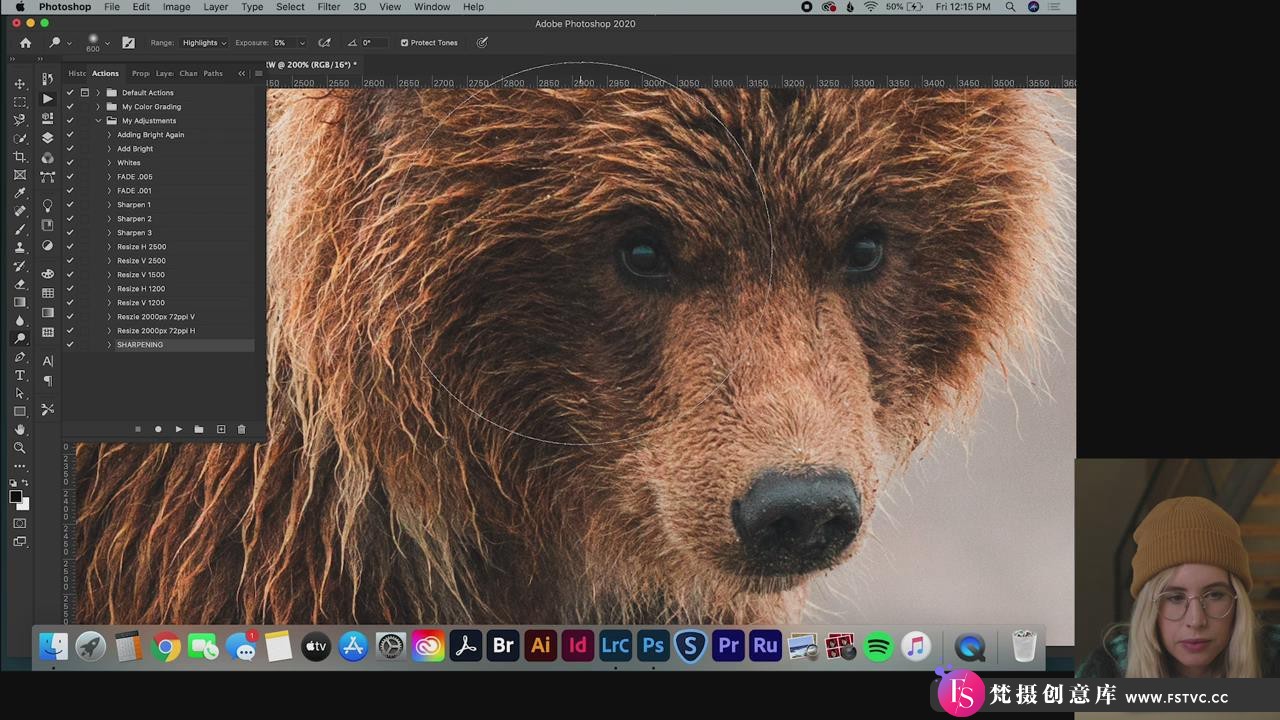Create new action with plus icon
This screenshot has width=1280, height=720.
(221, 429)
